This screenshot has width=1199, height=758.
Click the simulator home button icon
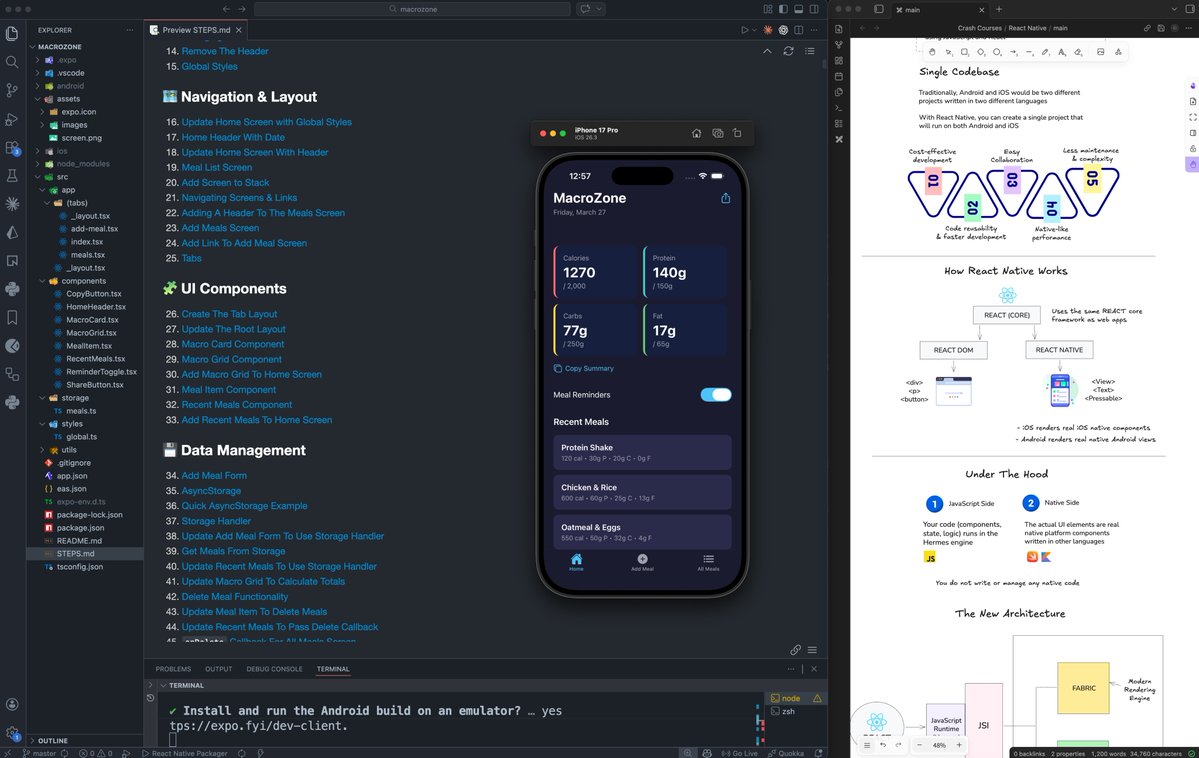pos(696,133)
